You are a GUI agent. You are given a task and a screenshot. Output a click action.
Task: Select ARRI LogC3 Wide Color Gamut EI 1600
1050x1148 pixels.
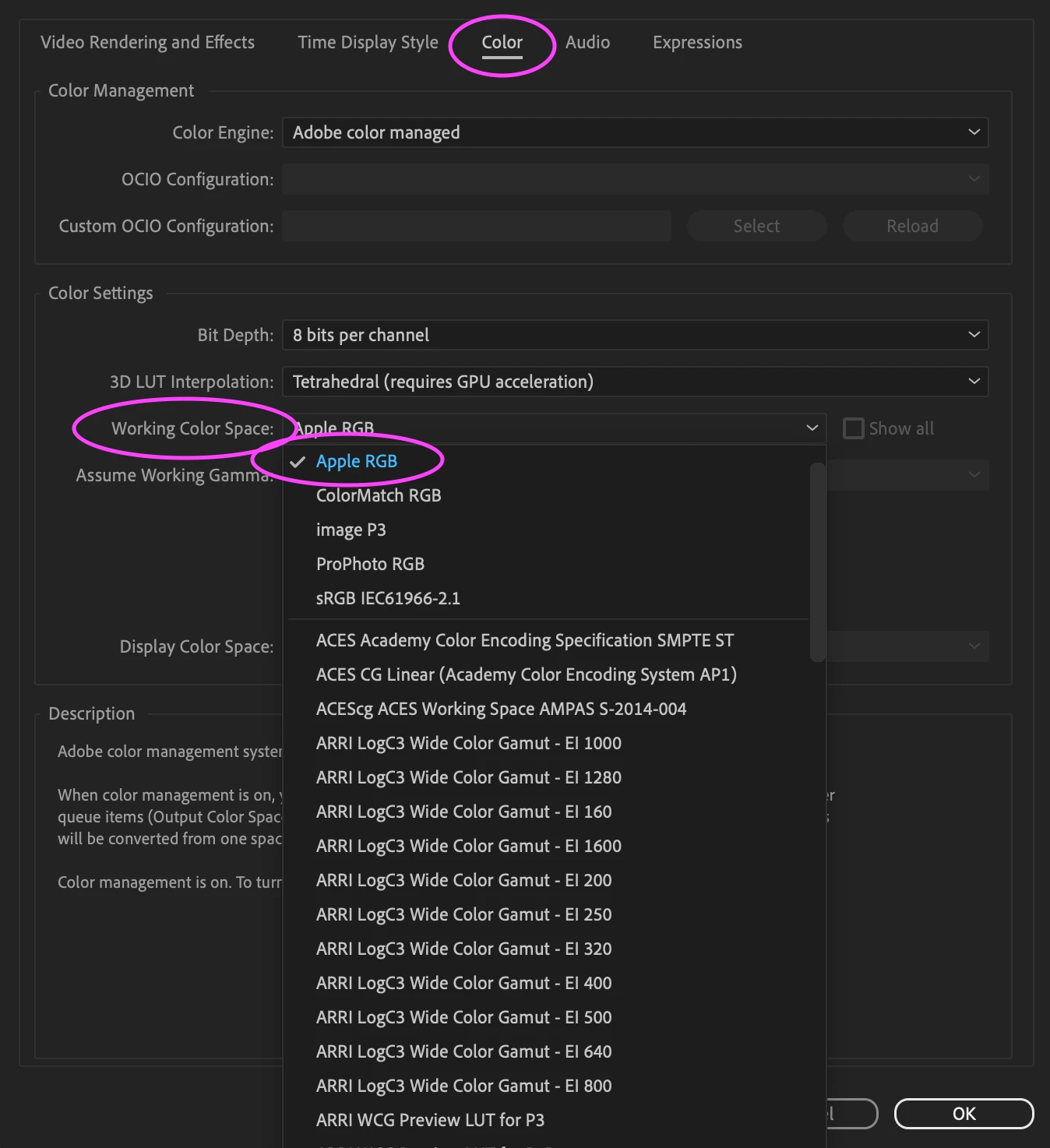click(546, 846)
